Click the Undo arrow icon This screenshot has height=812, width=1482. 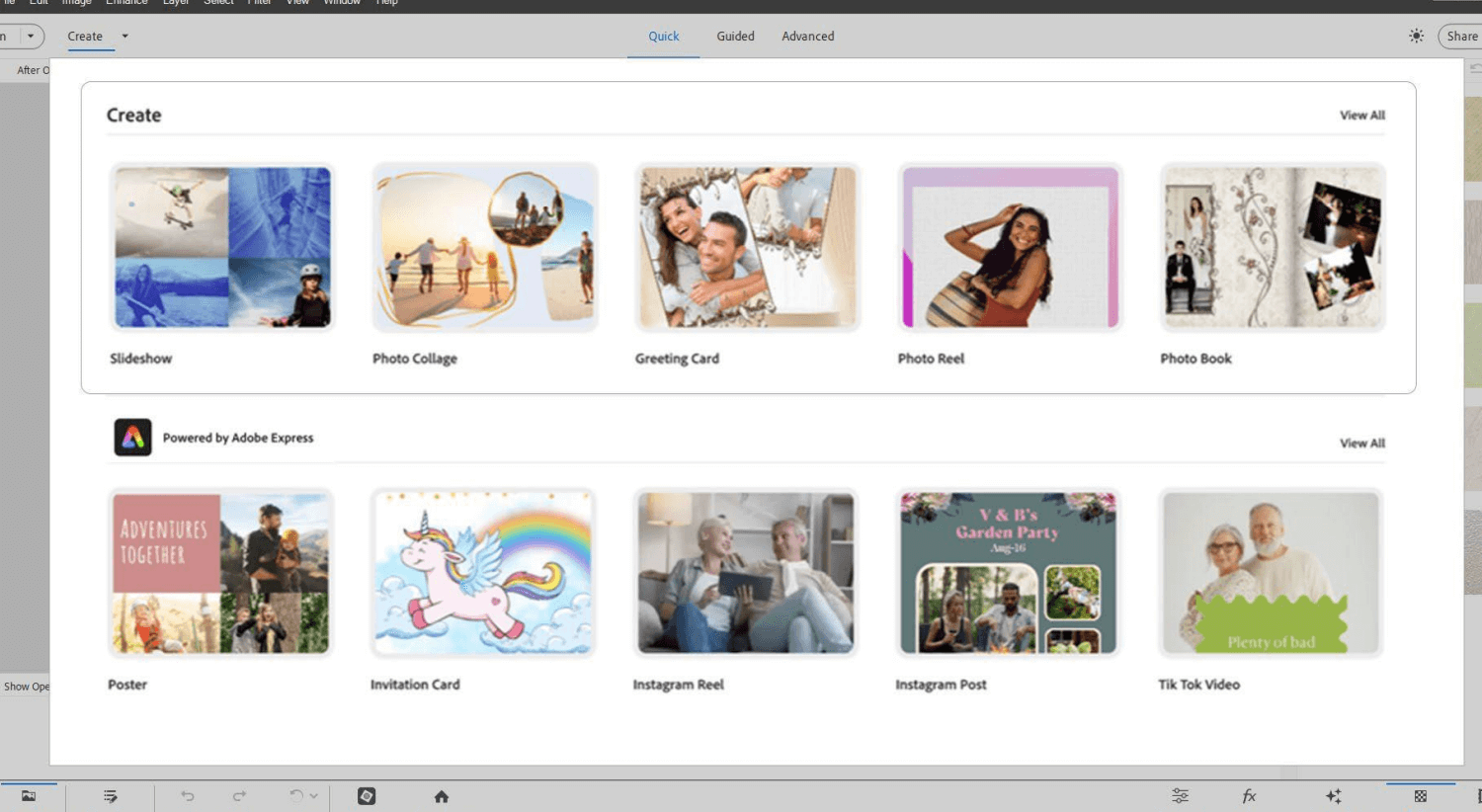187,796
